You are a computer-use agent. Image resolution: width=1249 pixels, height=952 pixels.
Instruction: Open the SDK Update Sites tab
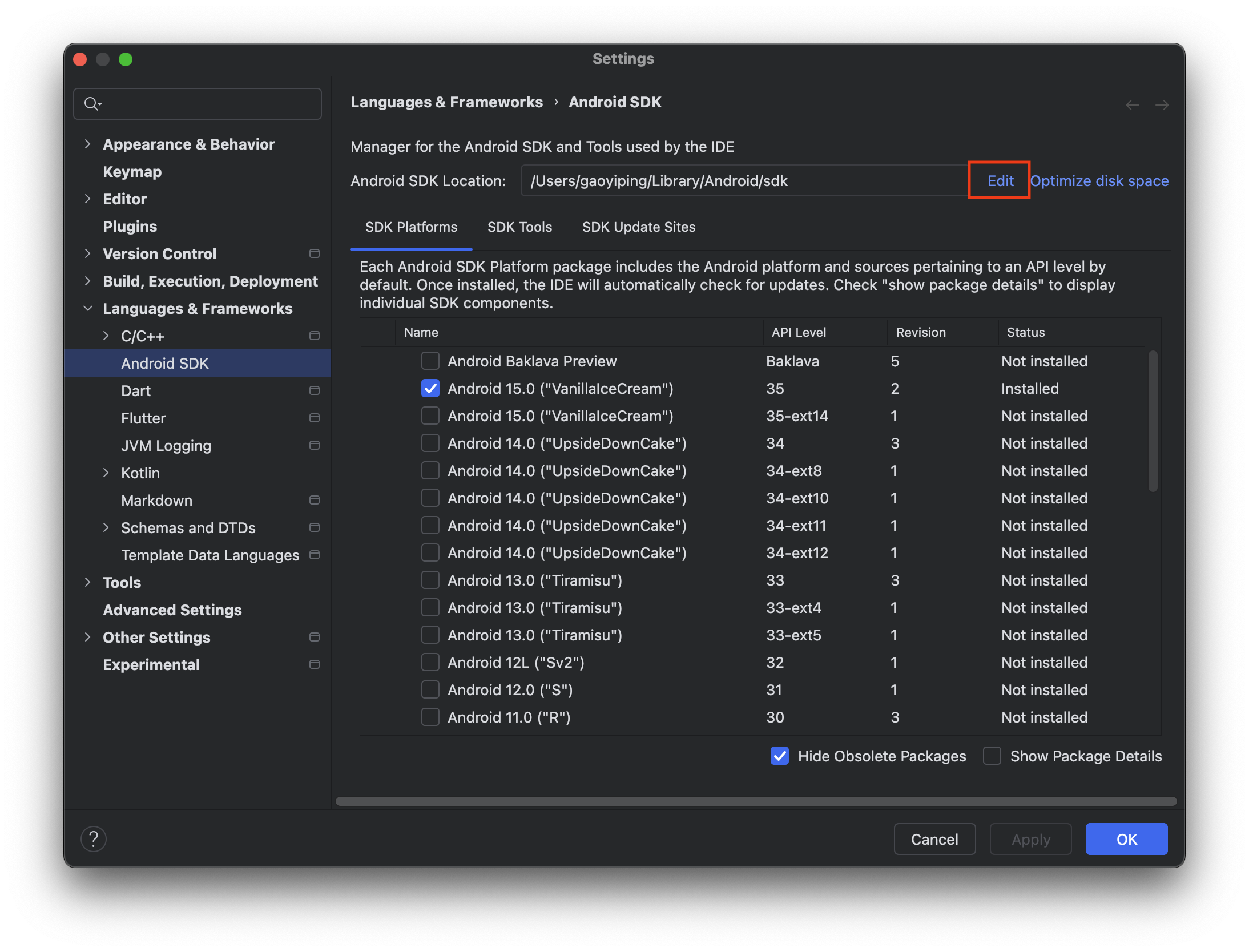pyautogui.click(x=638, y=227)
